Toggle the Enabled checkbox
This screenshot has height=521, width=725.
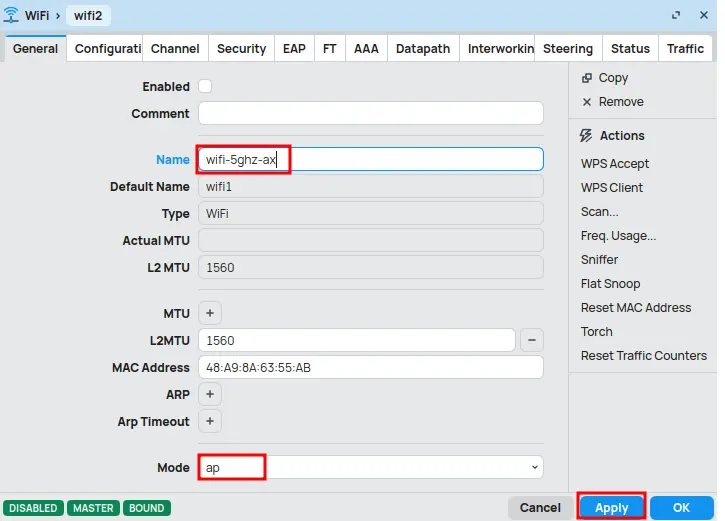click(205, 87)
